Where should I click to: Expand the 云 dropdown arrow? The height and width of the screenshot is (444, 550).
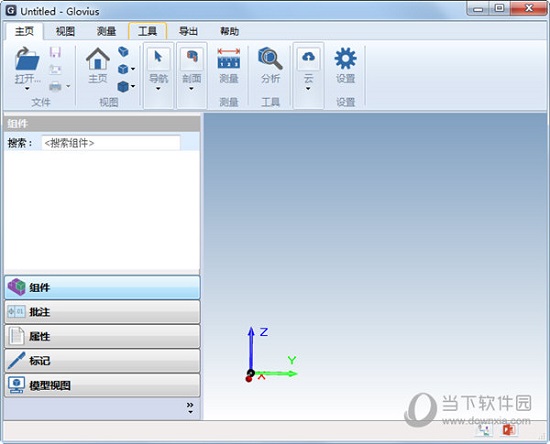tap(308, 89)
